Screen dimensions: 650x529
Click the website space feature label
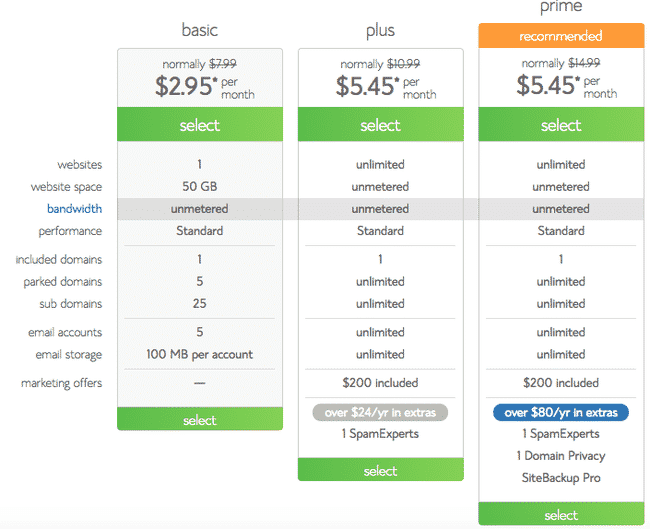point(67,187)
